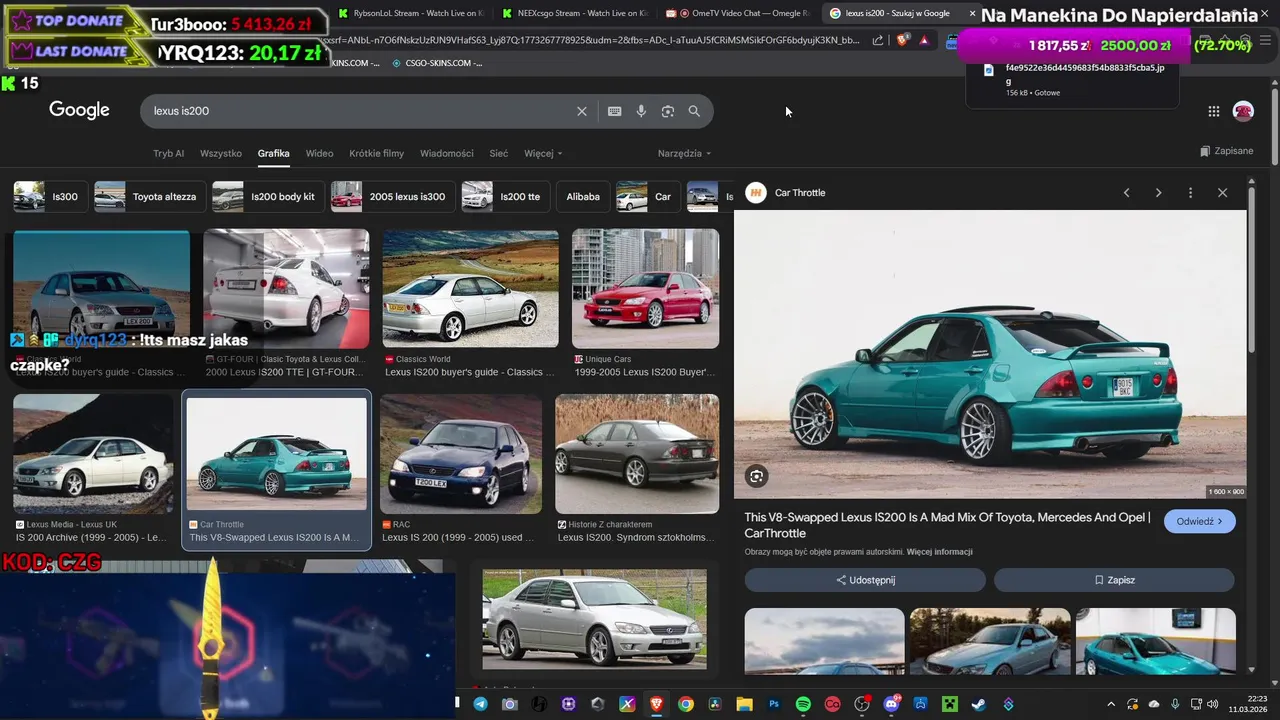This screenshot has width=1280, height=720.
Task: Show hidden system tray icons
Action: (x=1110, y=704)
